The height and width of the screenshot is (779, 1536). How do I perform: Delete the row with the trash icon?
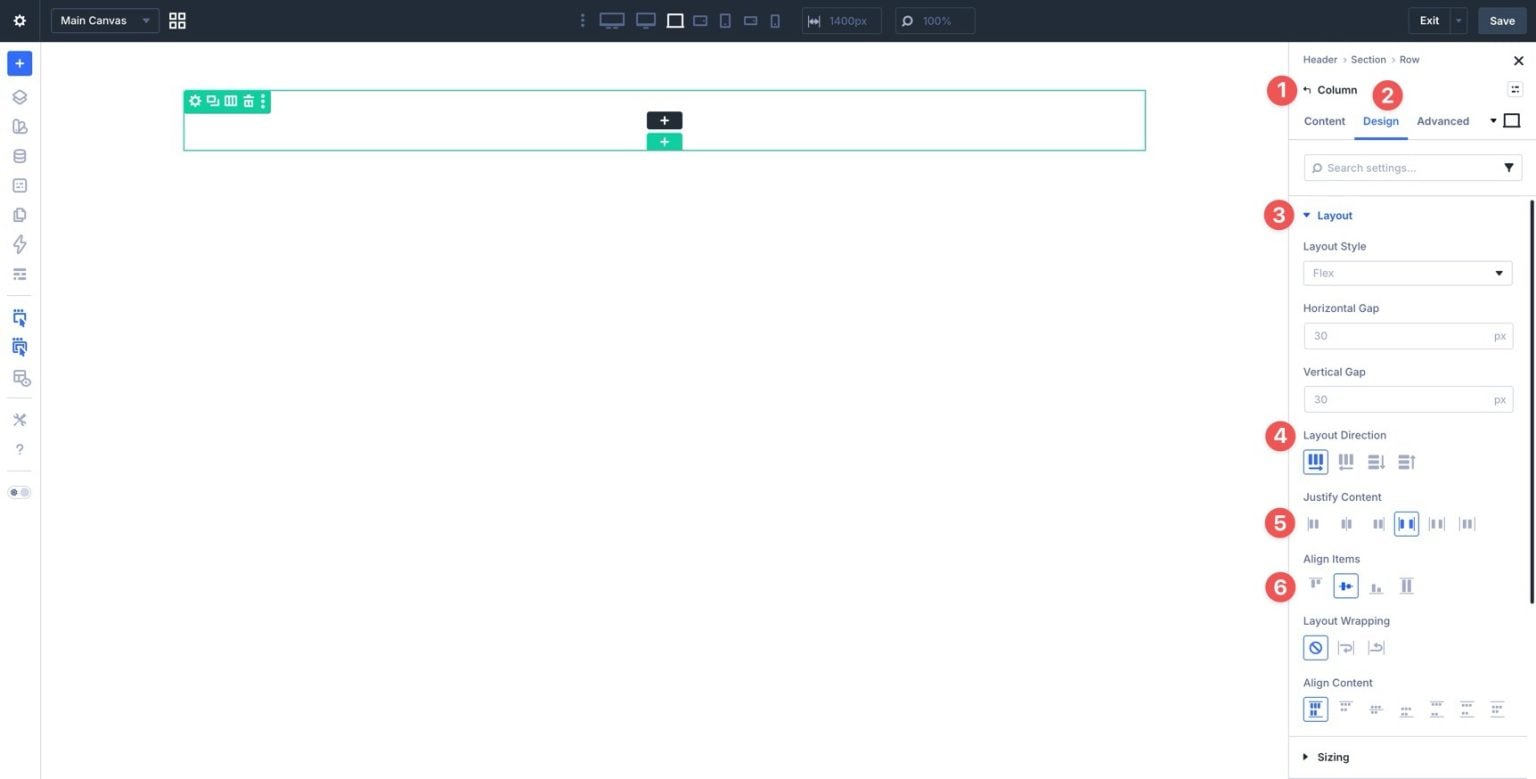click(248, 101)
